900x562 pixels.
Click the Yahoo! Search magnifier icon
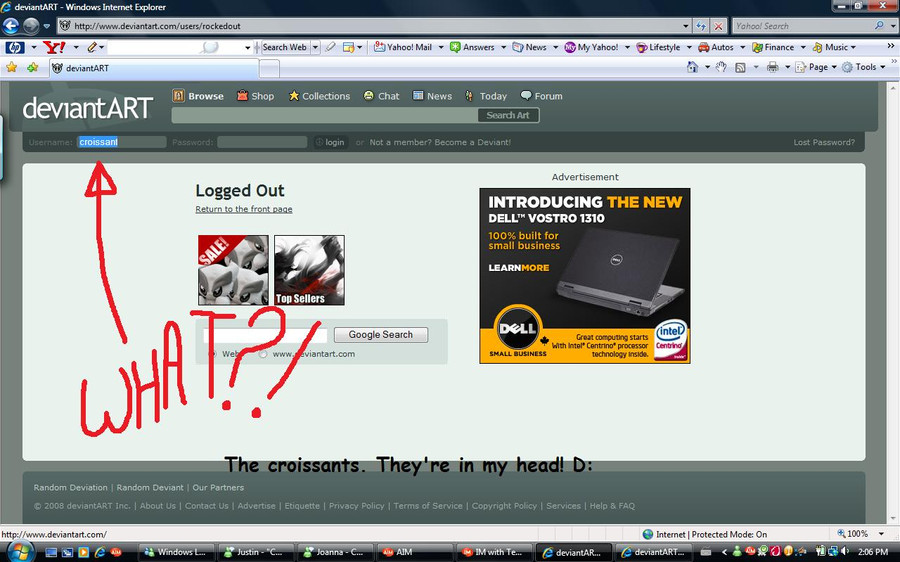[879, 26]
